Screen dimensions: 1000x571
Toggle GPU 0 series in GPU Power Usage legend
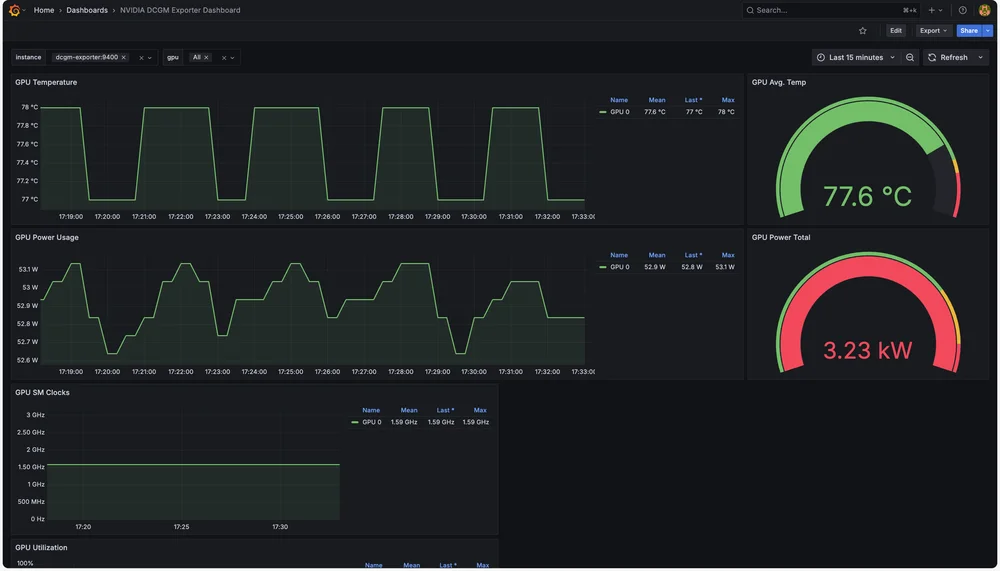(x=619, y=267)
